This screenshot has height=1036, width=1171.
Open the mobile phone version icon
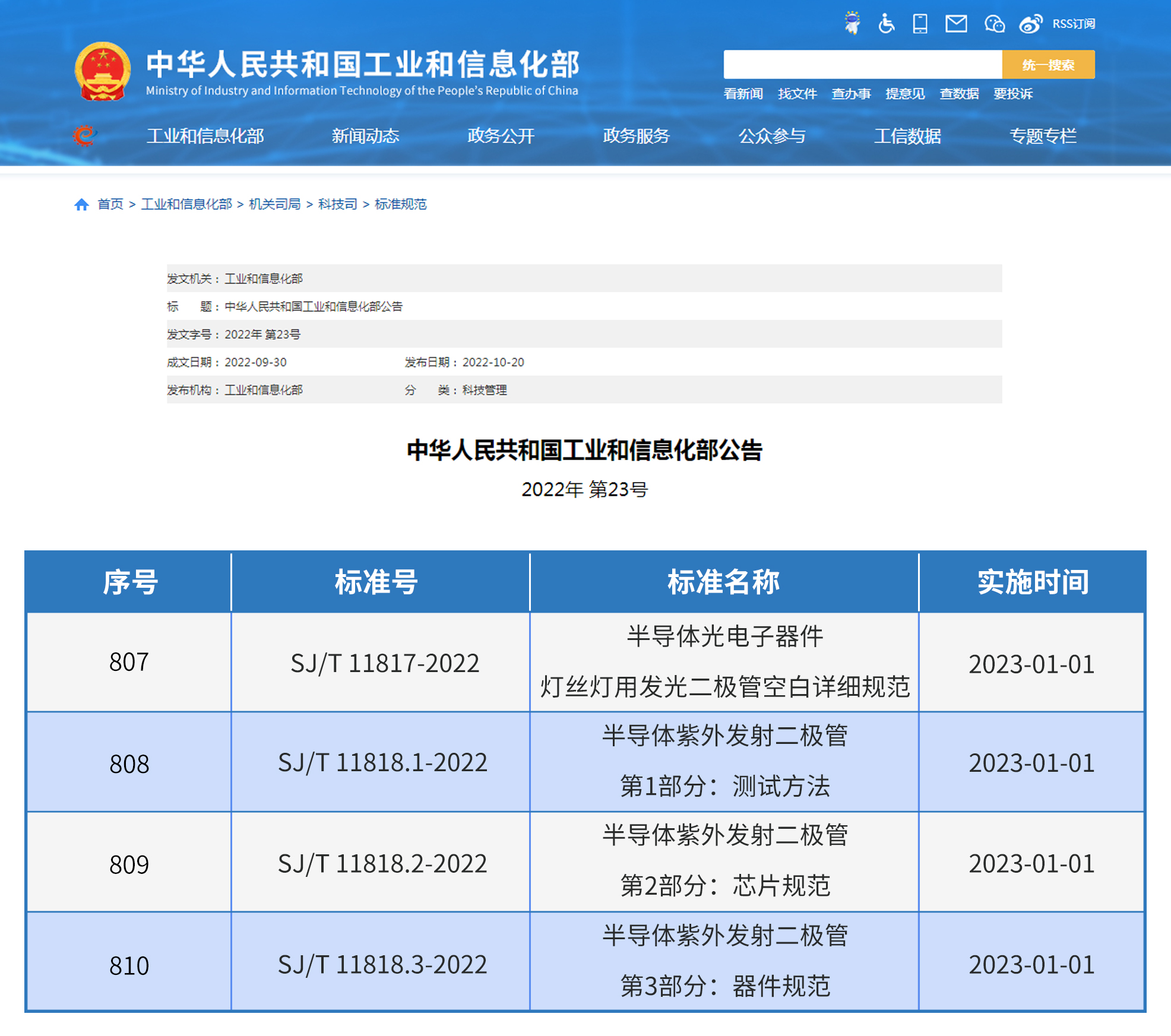tap(920, 24)
